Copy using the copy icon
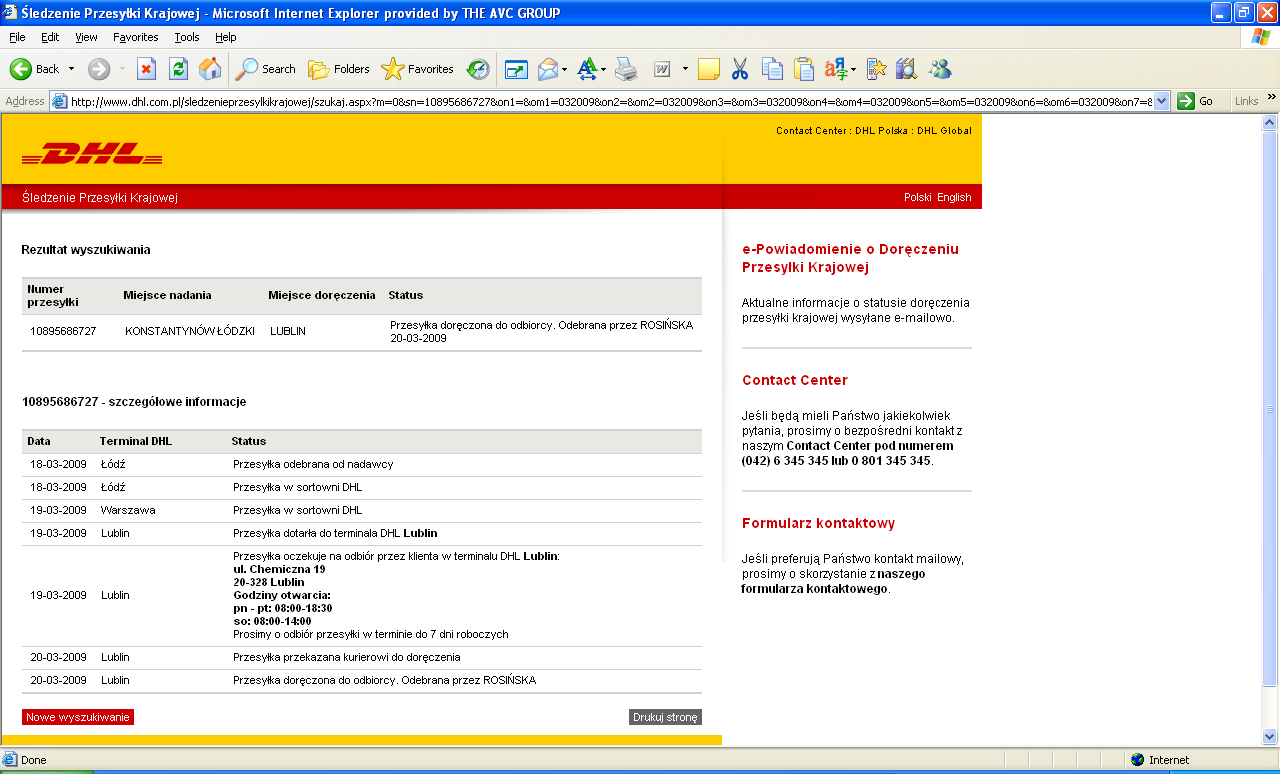Viewport: 1280px width, 774px height. [772, 69]
